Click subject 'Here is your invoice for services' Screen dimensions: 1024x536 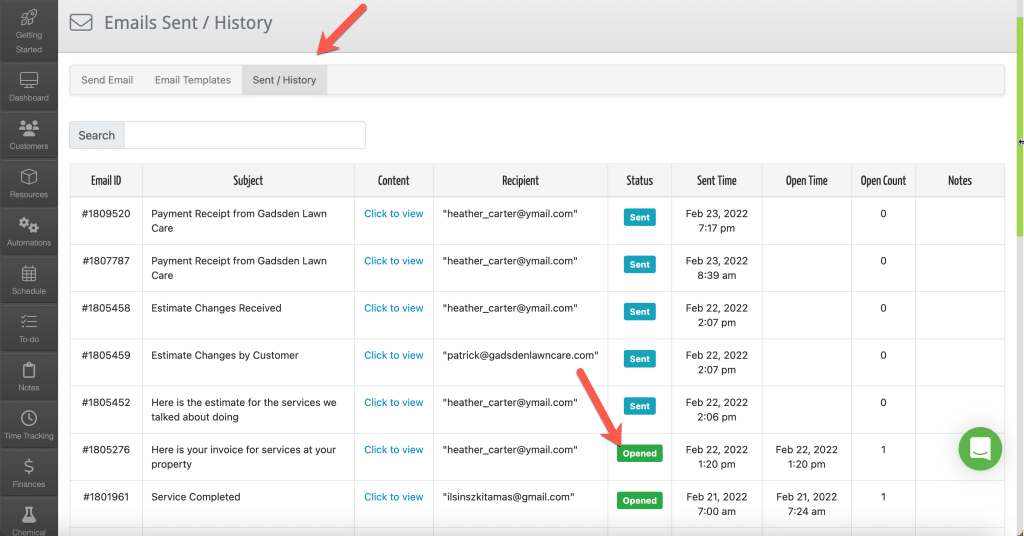[244, 456]
